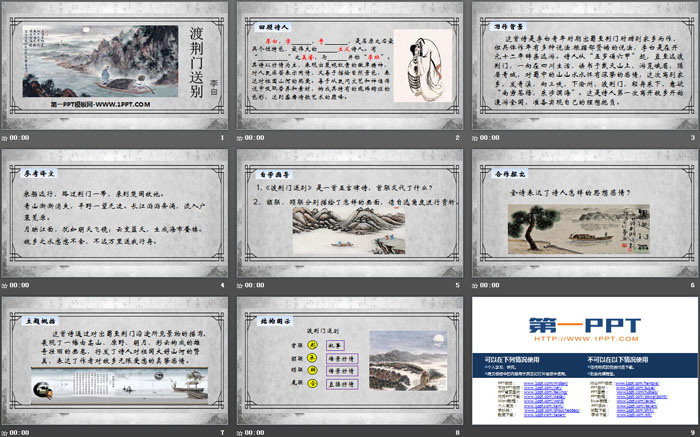This screenshot has width=700, height=437.
Task: Click the transition star icon under slide 4
Action: click(x=4, y=285)
